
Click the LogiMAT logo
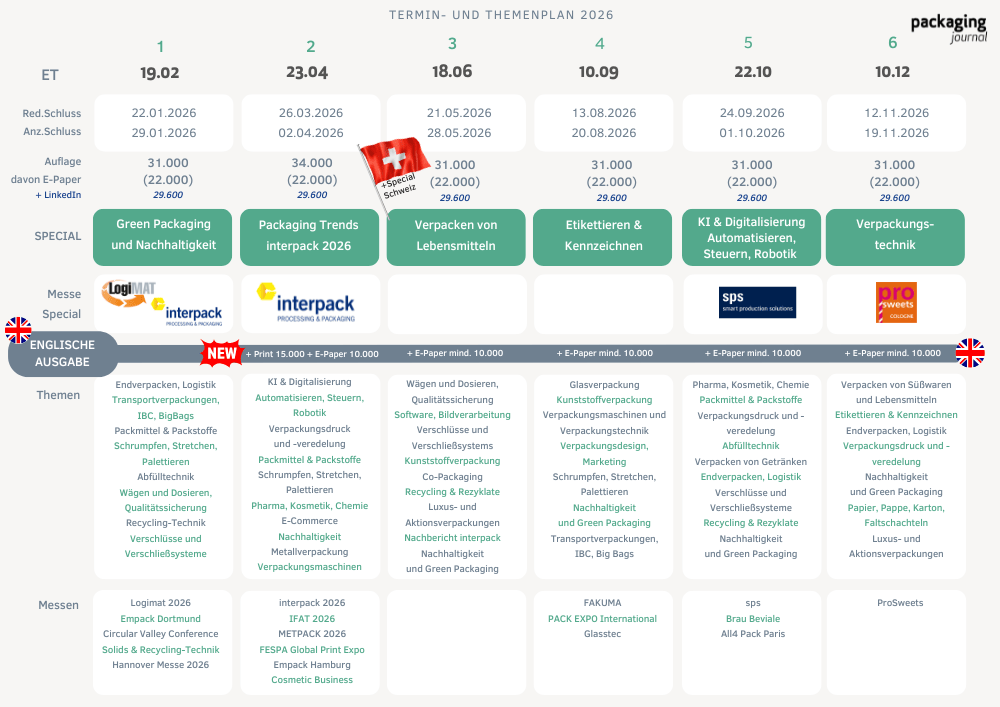click(128, 292)
